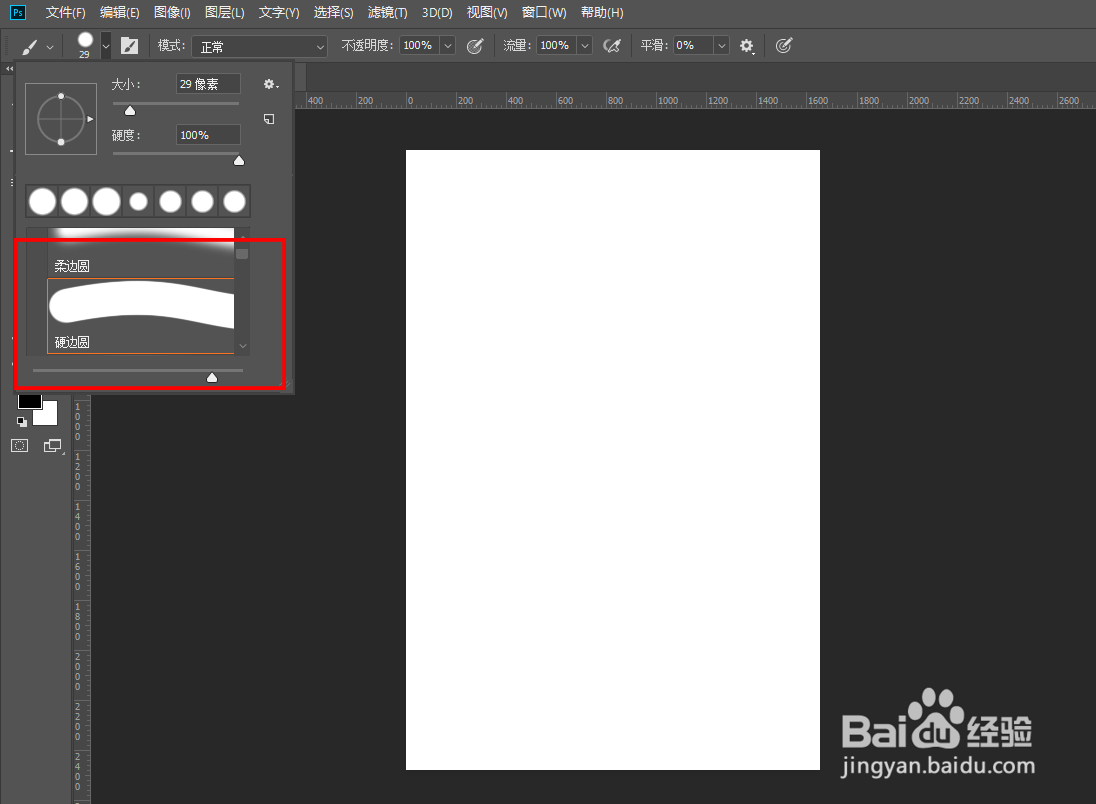This screenshot has height=804, width=1096.
Task: Toggle the brush settings panel
Action: coord(129,46)
